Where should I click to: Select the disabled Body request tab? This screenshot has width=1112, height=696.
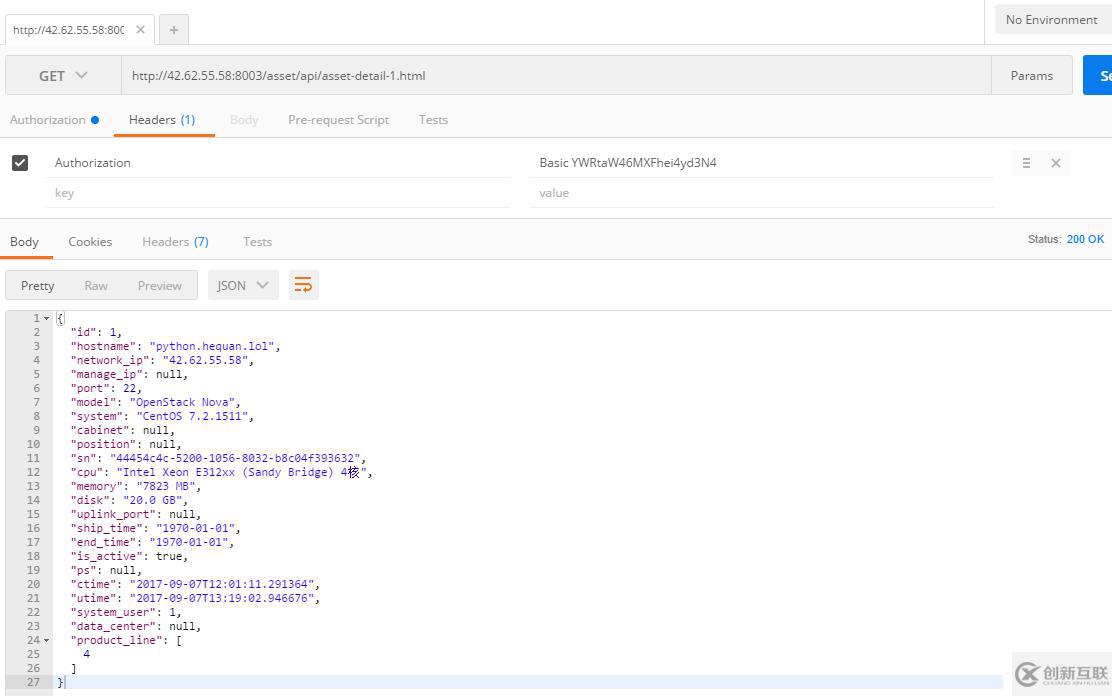point(244,120)
